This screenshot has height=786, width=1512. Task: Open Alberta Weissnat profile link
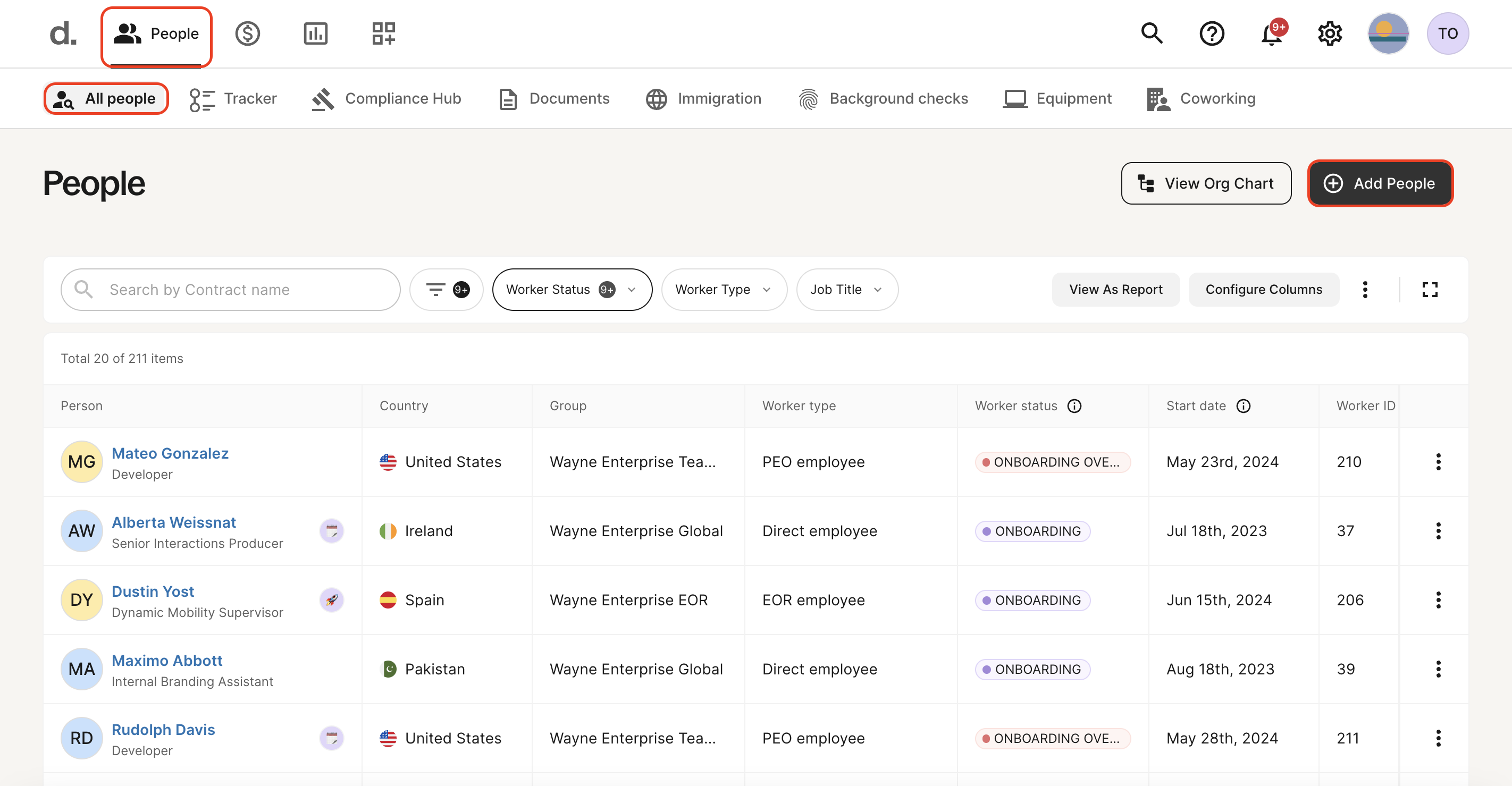(174, 522)
